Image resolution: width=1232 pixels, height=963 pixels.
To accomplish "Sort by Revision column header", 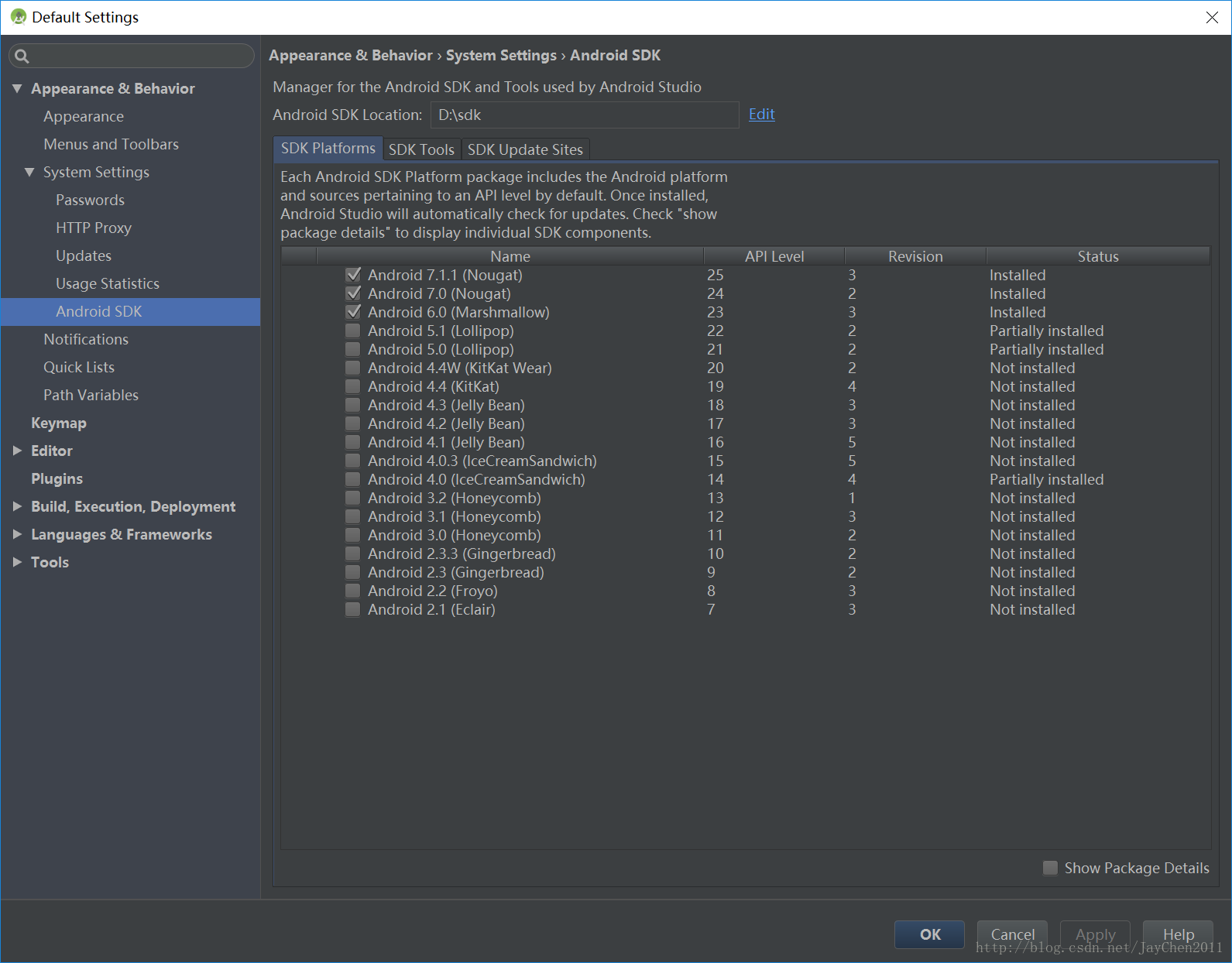I will tap(915, 256).
